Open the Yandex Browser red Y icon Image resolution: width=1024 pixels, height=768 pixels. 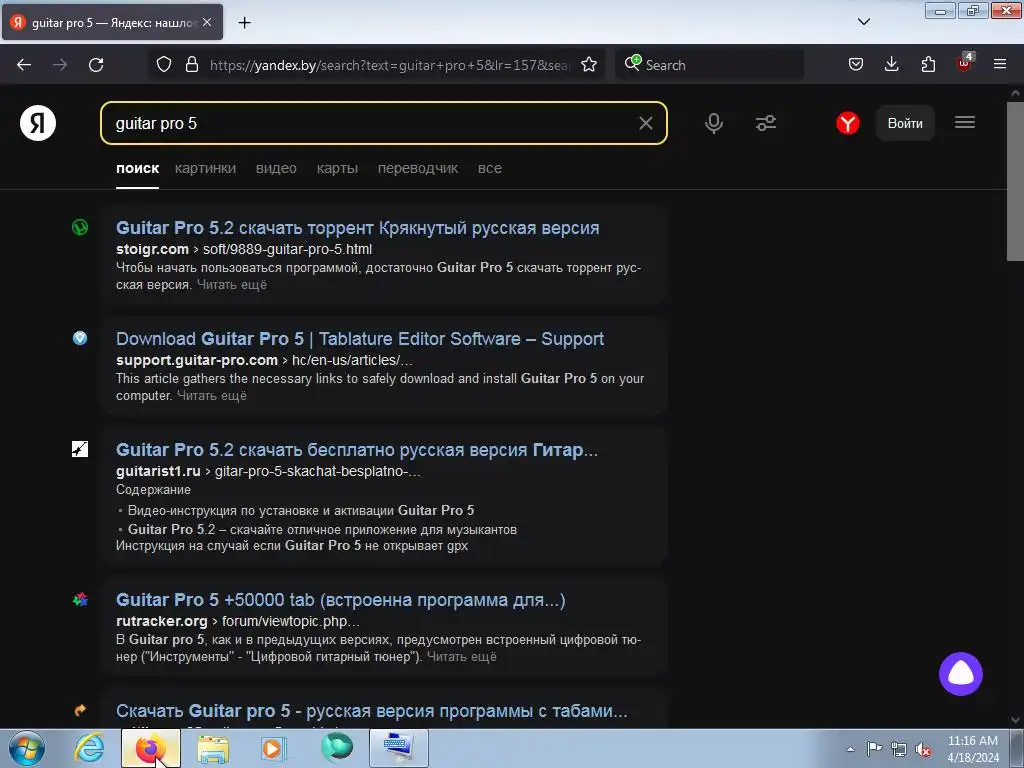[848, 123]
